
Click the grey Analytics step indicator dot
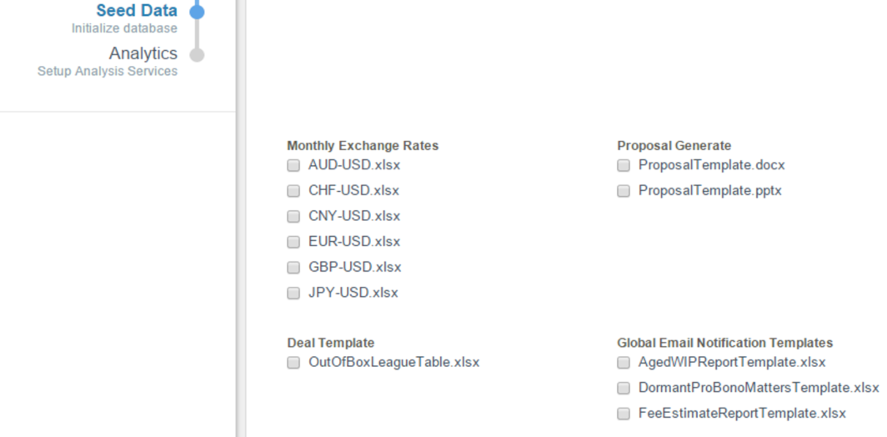[x=197, y=55]
